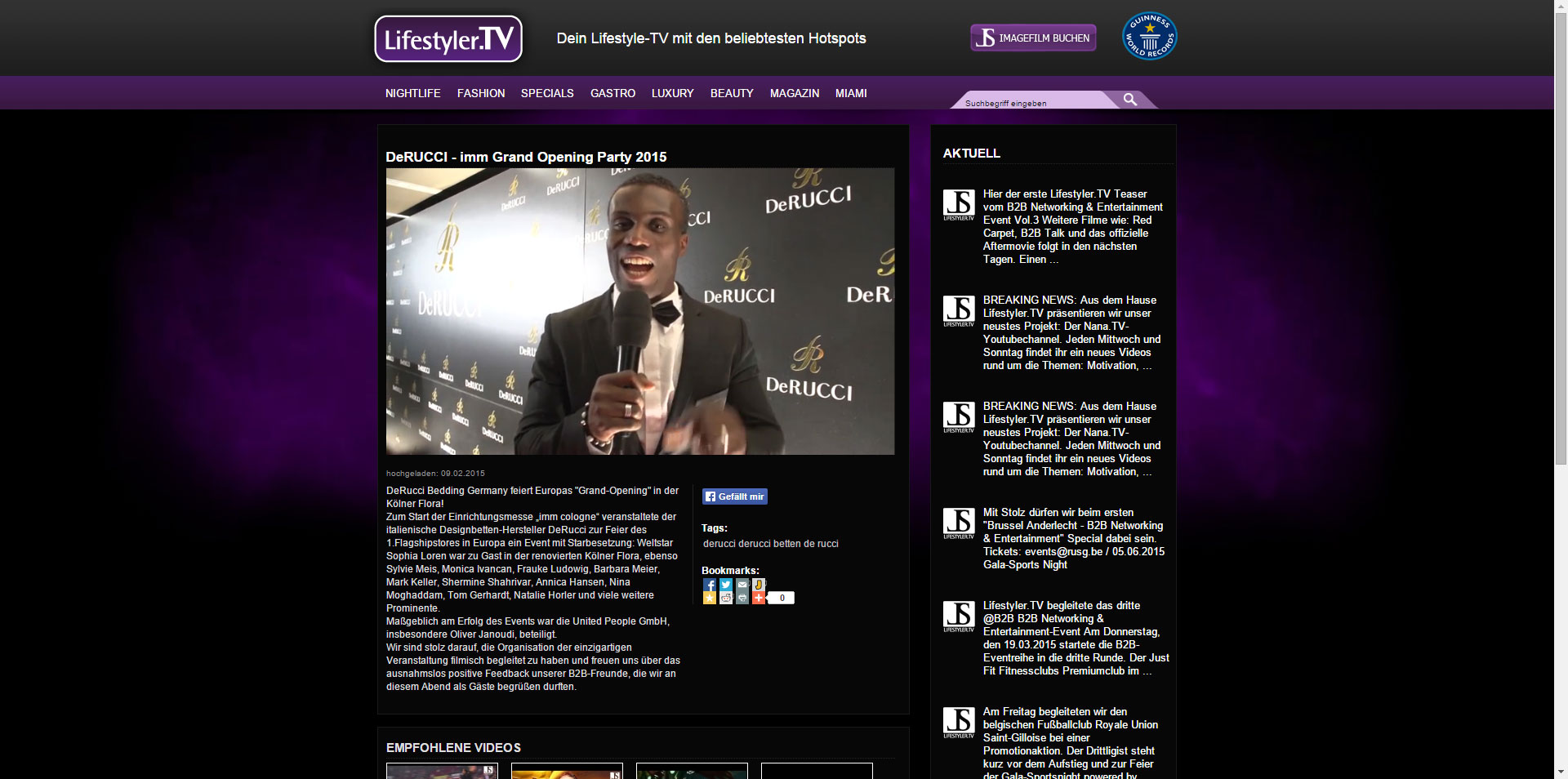Click the page scrollbar down arrow
This screenshot has height=779, width=1568.
click(1561, 772)
